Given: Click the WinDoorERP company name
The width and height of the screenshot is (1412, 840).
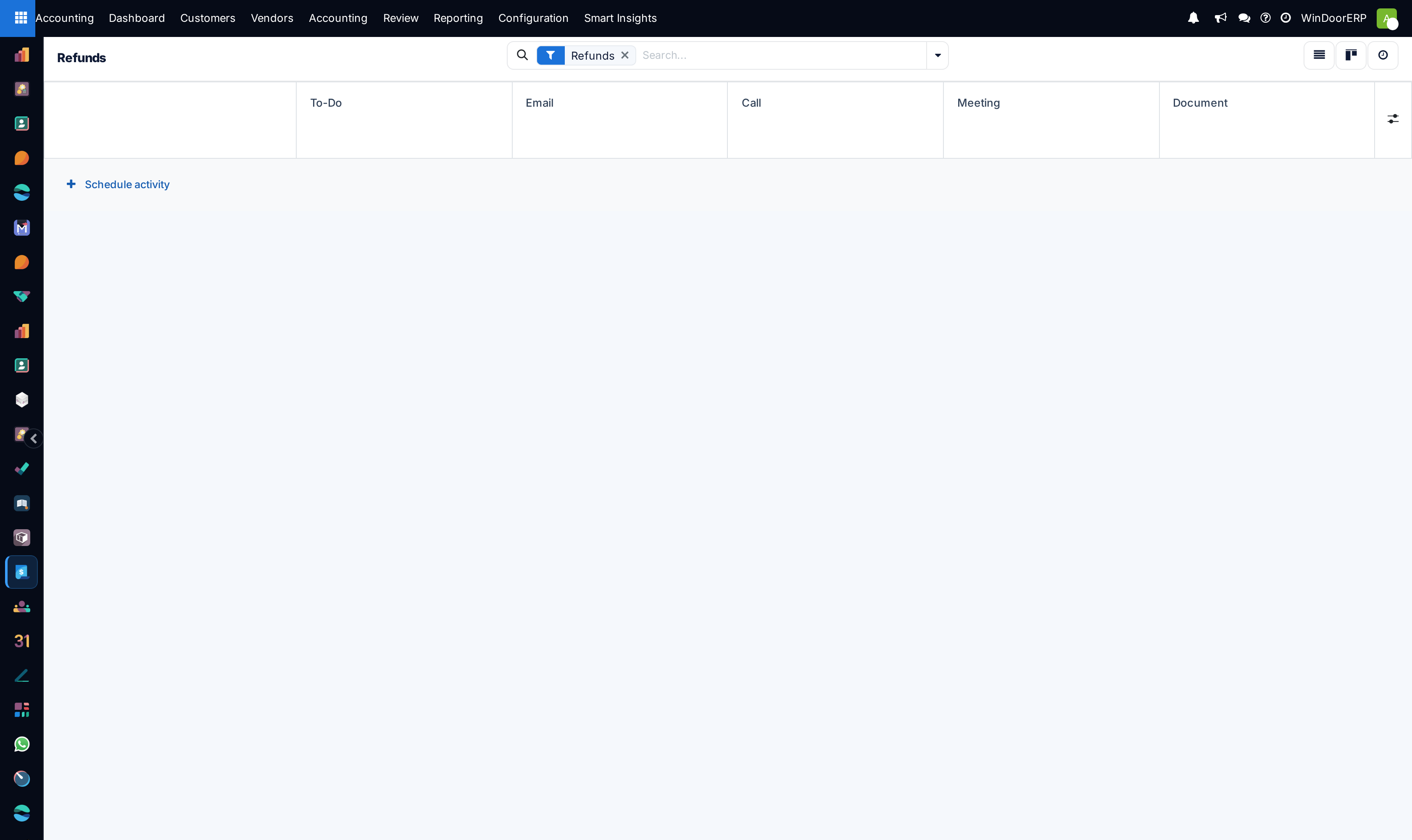Looking at the screenshot, I should click(1334, 18).
